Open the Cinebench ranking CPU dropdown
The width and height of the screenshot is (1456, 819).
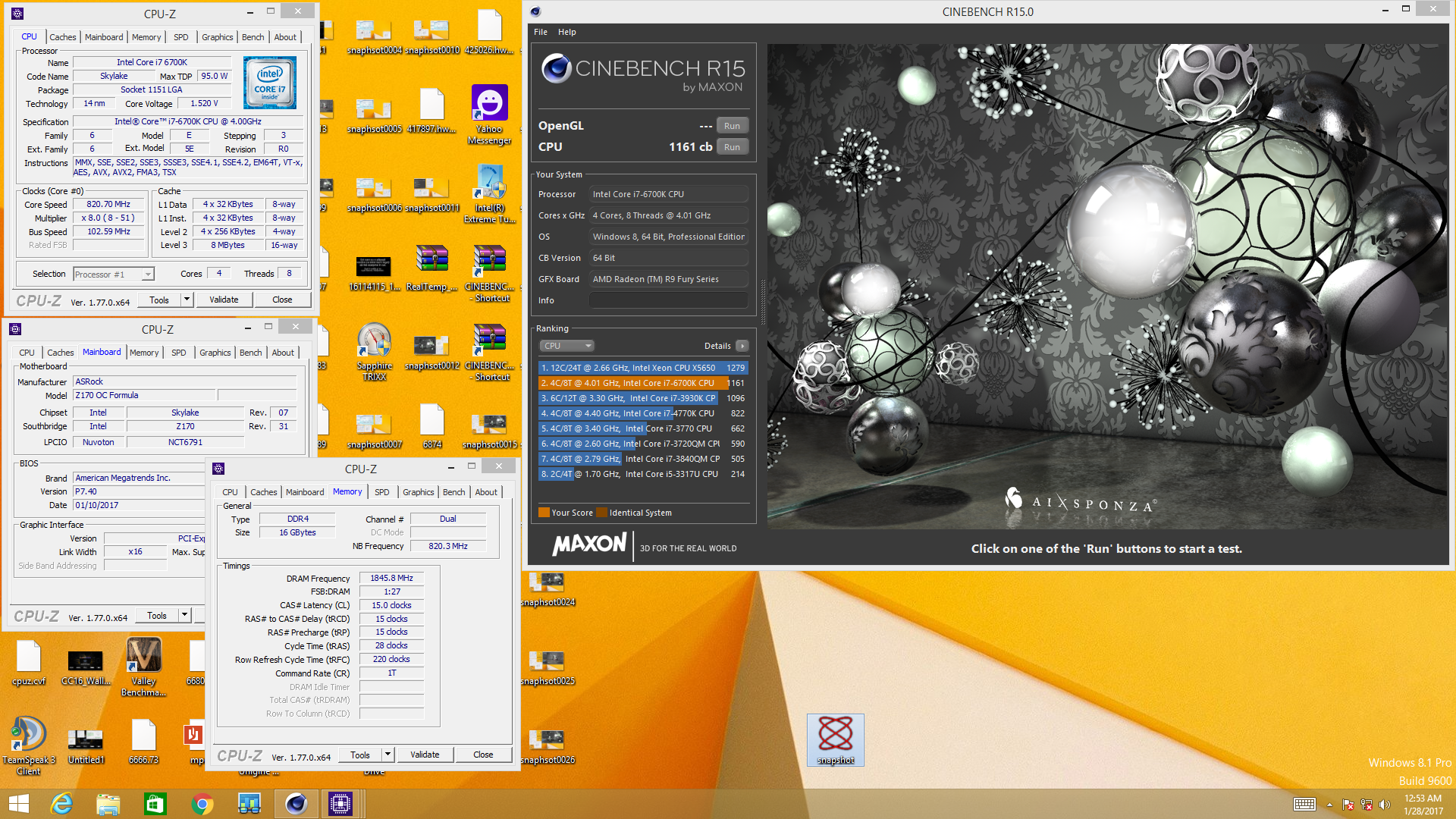pos(566,346)
